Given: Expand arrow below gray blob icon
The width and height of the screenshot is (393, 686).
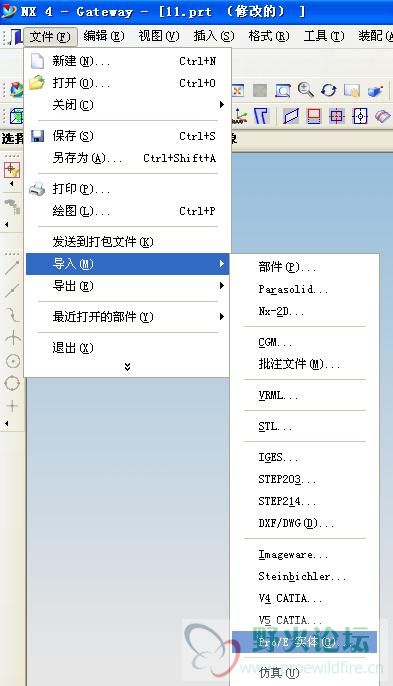Looking at the screenshot, I should tap(7, 224).
